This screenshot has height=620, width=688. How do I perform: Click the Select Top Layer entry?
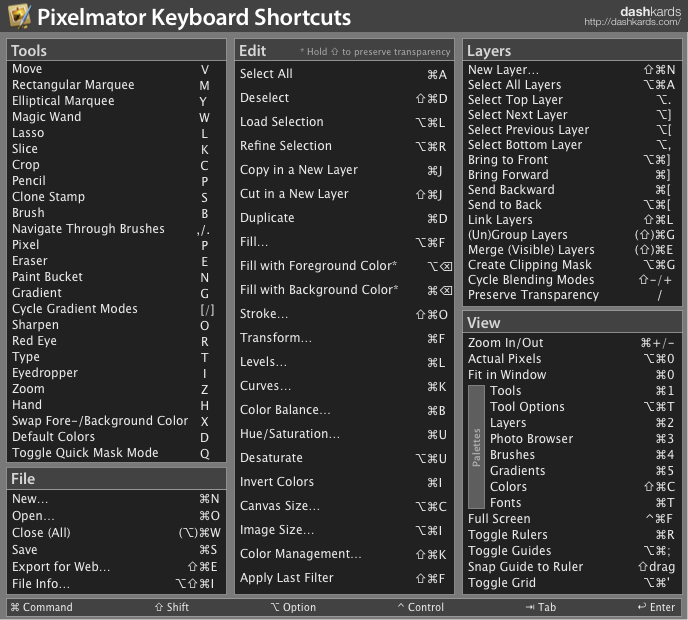(x=572, y=100)
